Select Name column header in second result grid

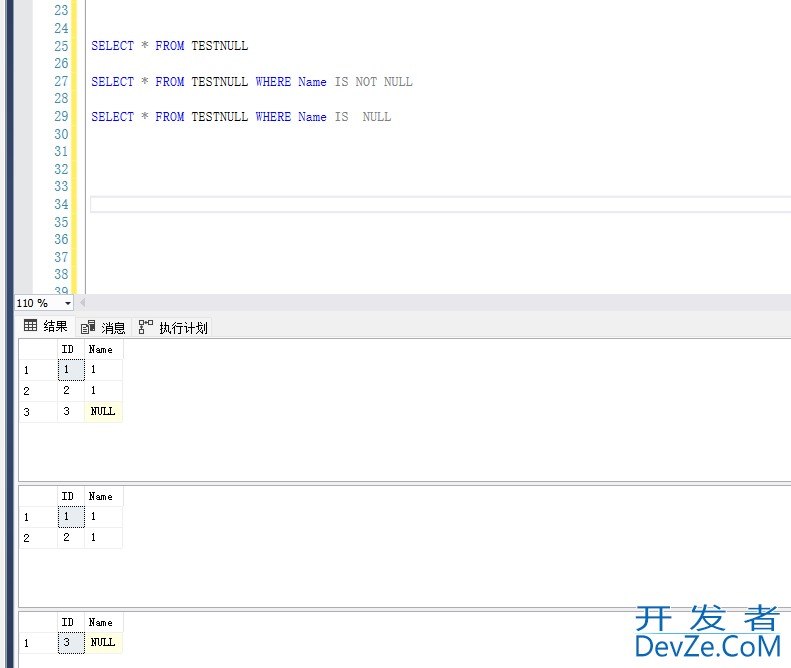(103, 496)
